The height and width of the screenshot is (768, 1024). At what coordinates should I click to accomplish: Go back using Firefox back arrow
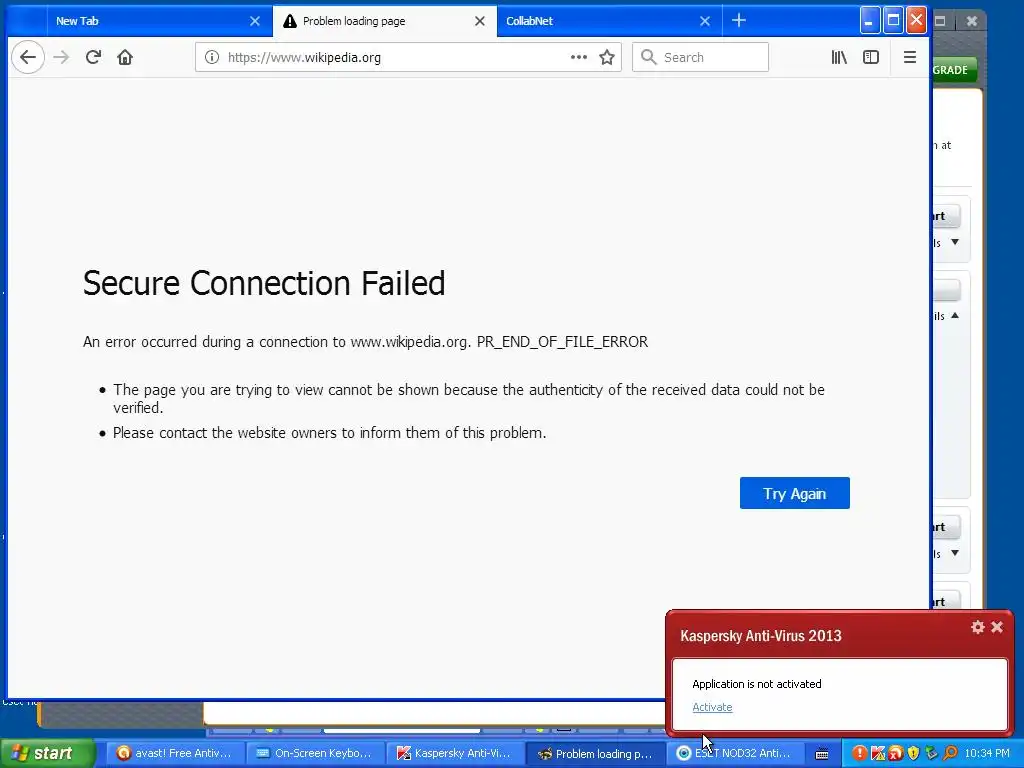27,57
